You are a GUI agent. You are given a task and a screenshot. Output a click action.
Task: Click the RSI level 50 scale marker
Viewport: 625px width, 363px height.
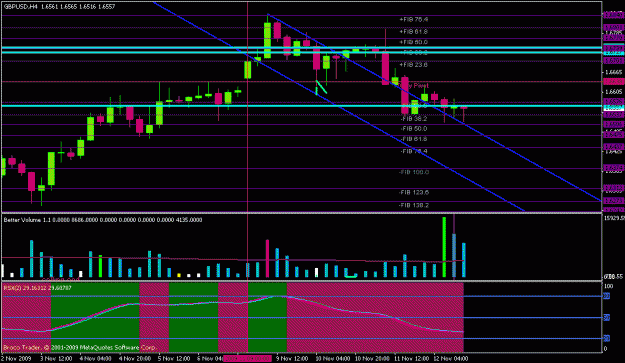[607, 318]
